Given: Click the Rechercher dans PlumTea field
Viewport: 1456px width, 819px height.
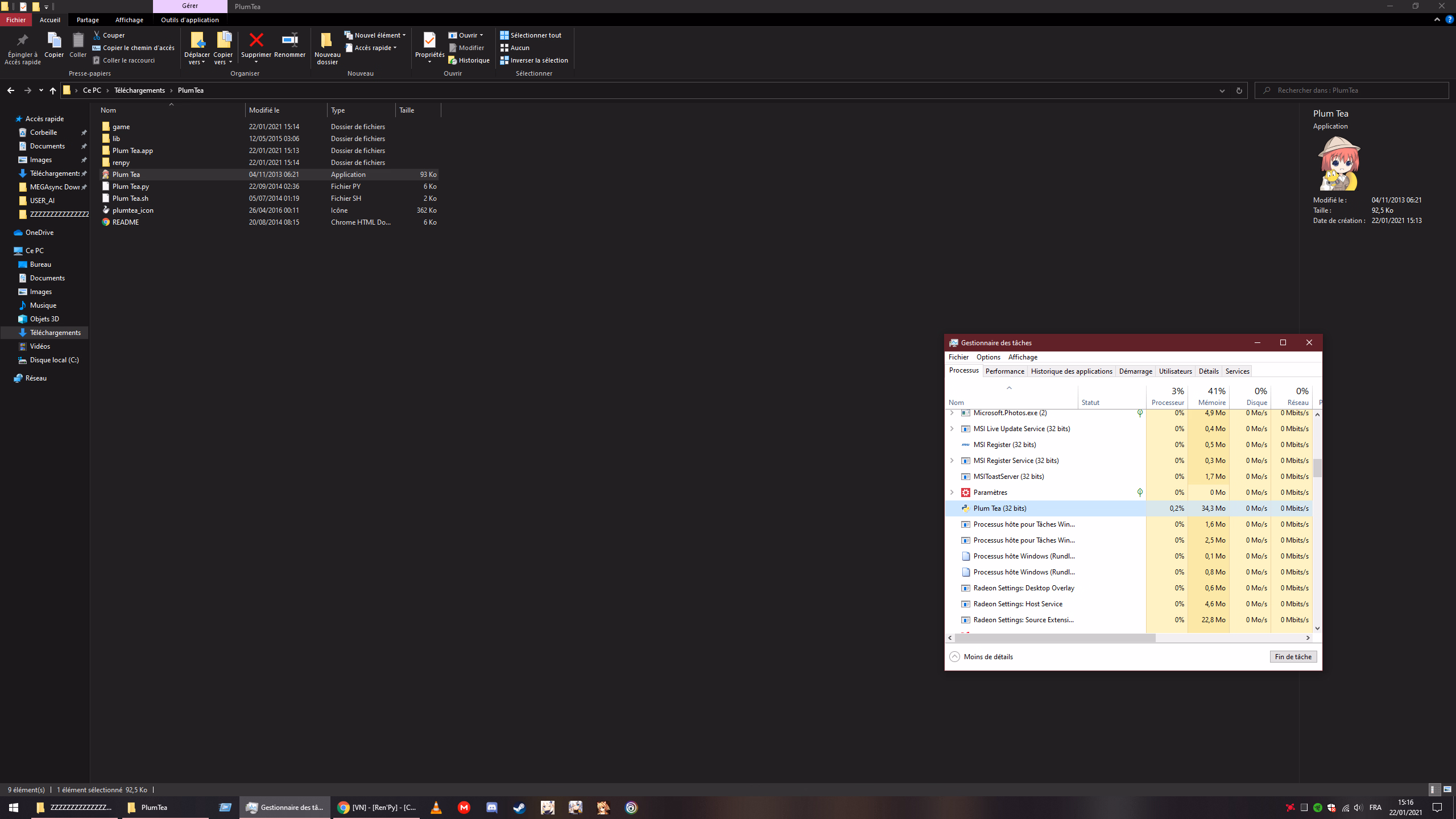Looking at the screenshot, I should pyautogui.click(x=1351, y=90).
